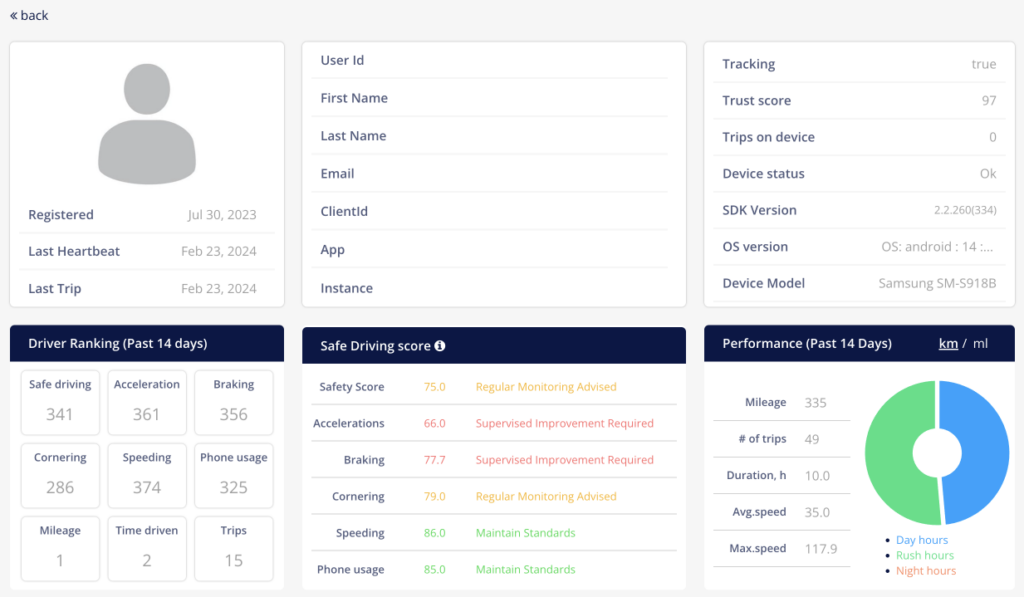This screenshot has width=1024, height=597.
Task: Click the Safe Driving score info icon
Action: coord(440,346)
